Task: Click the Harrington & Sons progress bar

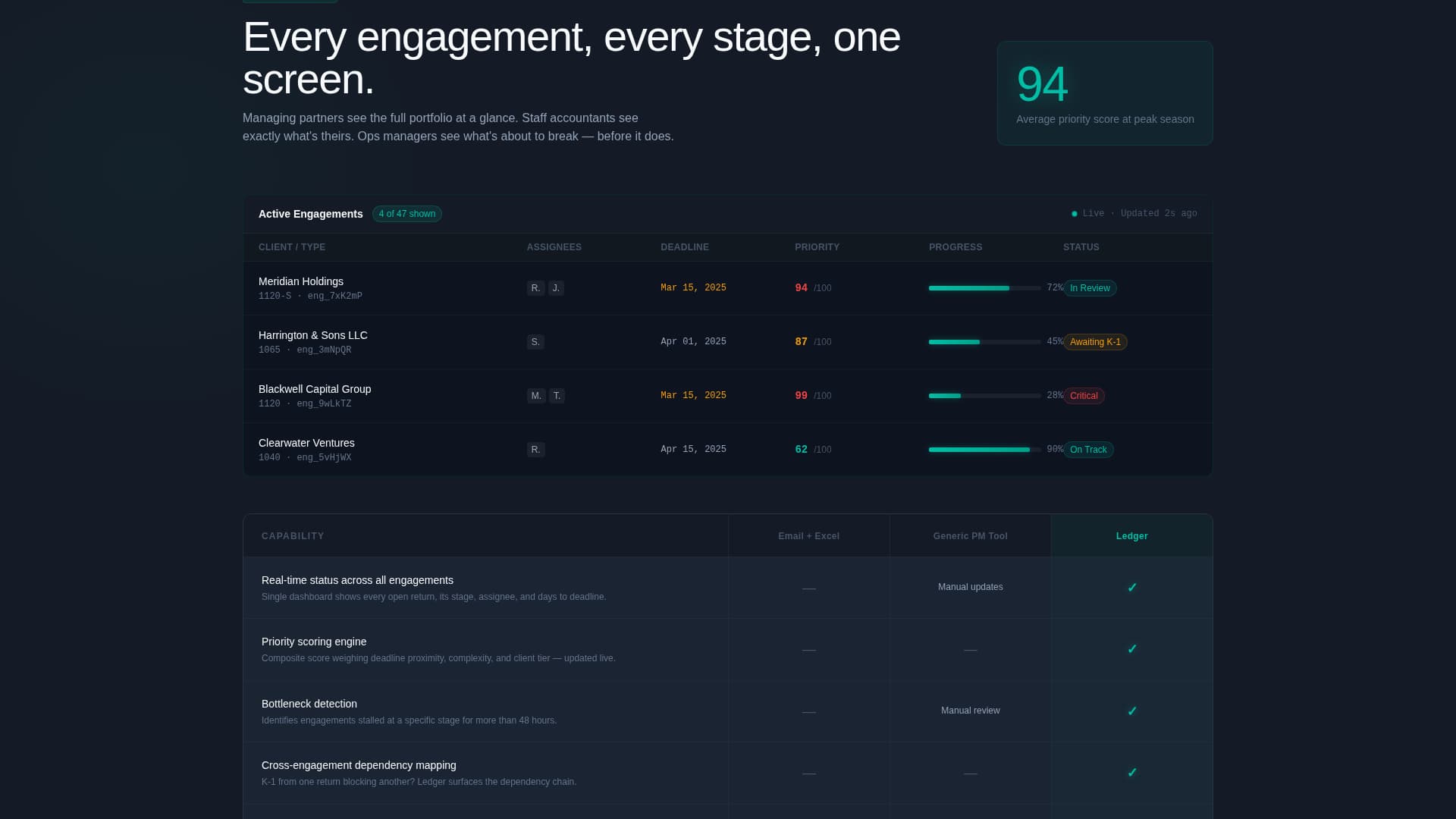Action: pos(985,342)
